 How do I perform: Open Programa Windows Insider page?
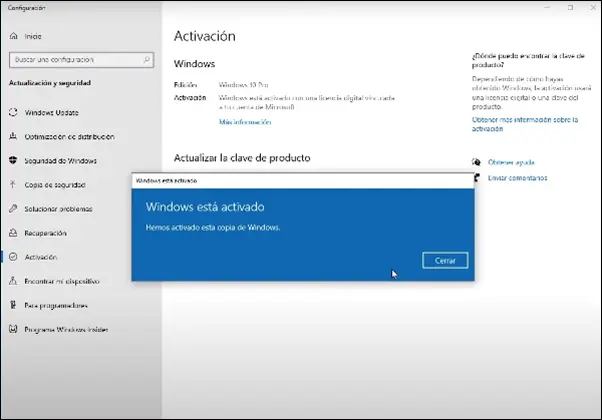(66, 329)
